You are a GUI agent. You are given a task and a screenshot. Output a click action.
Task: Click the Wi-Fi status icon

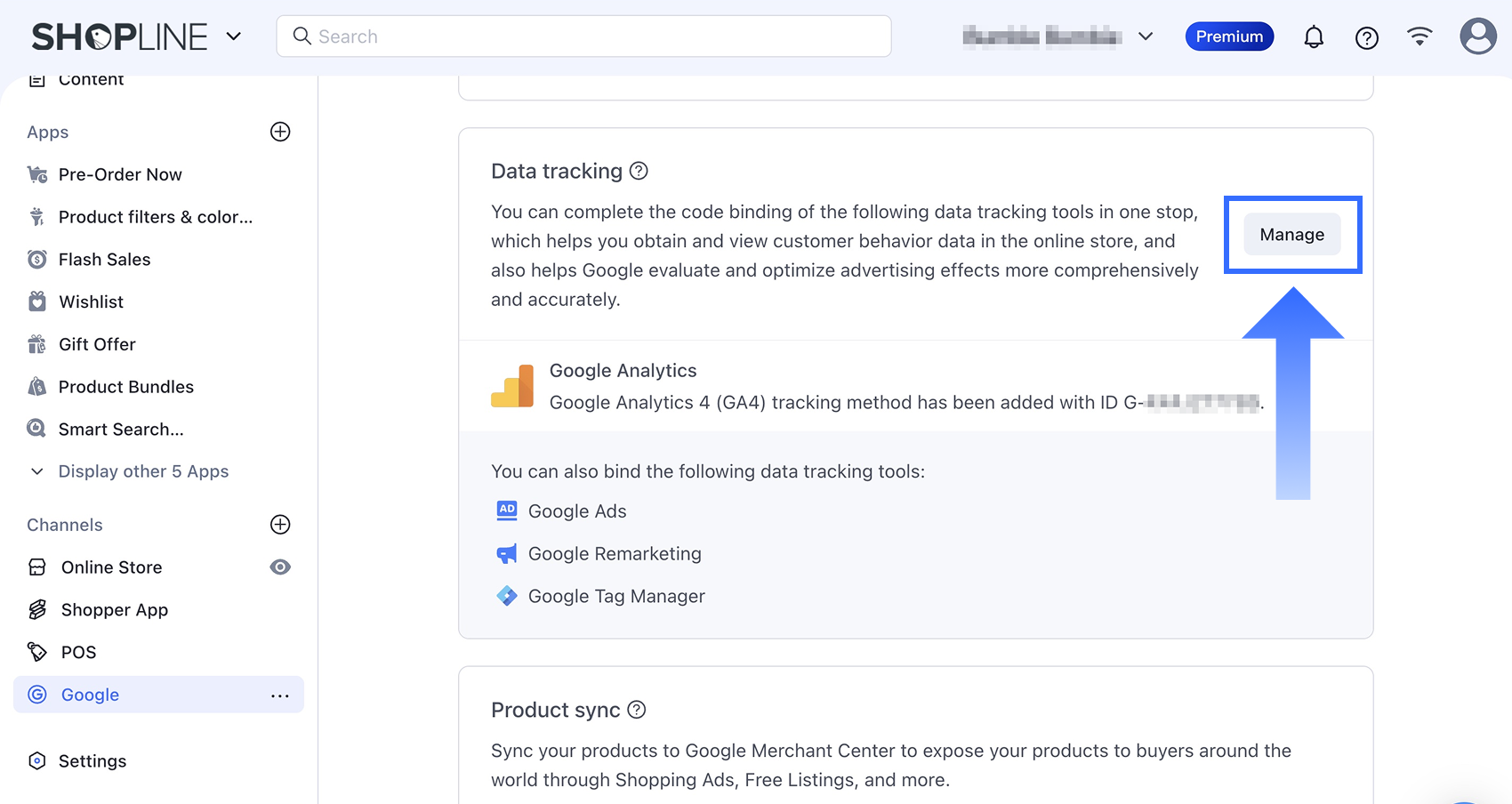coord(1420,36)
